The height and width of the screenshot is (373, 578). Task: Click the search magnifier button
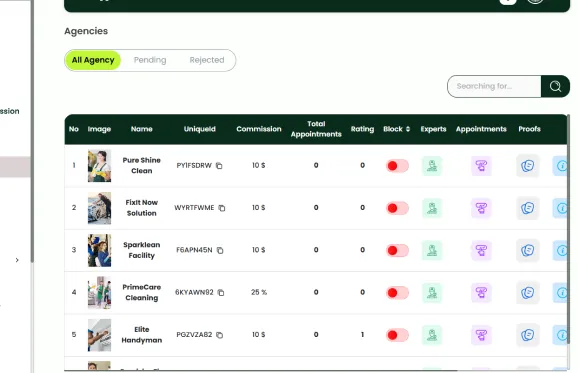pyautogui.click(x=555, y=86)
